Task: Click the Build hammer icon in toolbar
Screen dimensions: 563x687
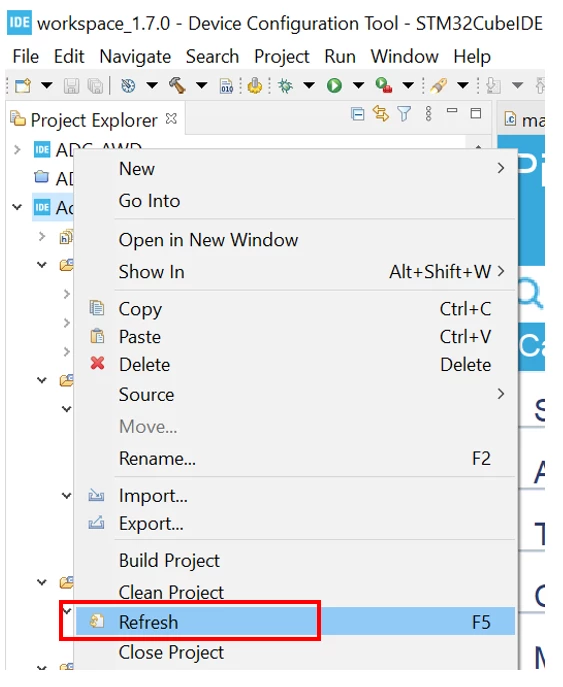Action: click(177, 85)
